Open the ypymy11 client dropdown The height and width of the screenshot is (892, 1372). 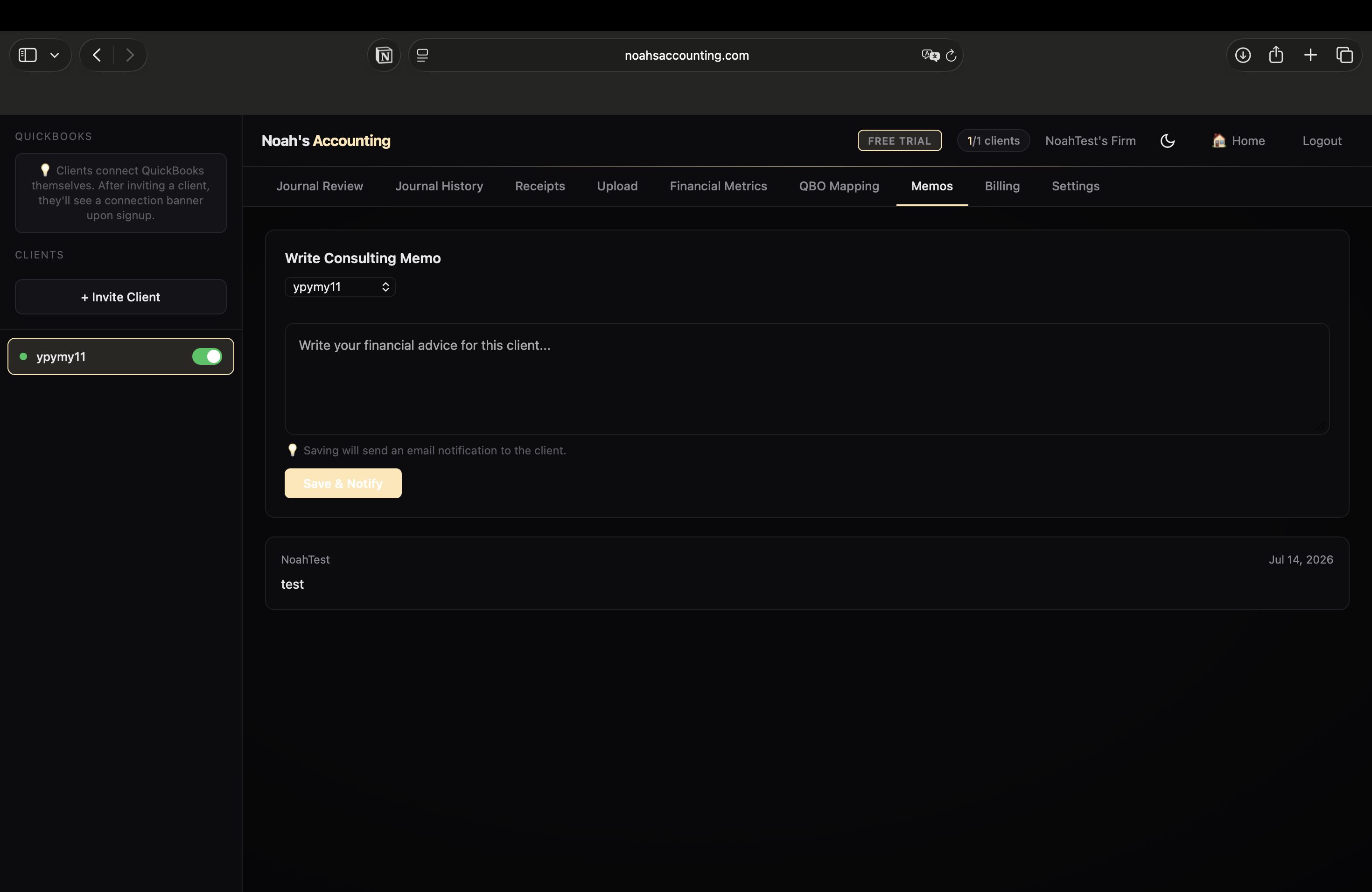coord(340,287)
